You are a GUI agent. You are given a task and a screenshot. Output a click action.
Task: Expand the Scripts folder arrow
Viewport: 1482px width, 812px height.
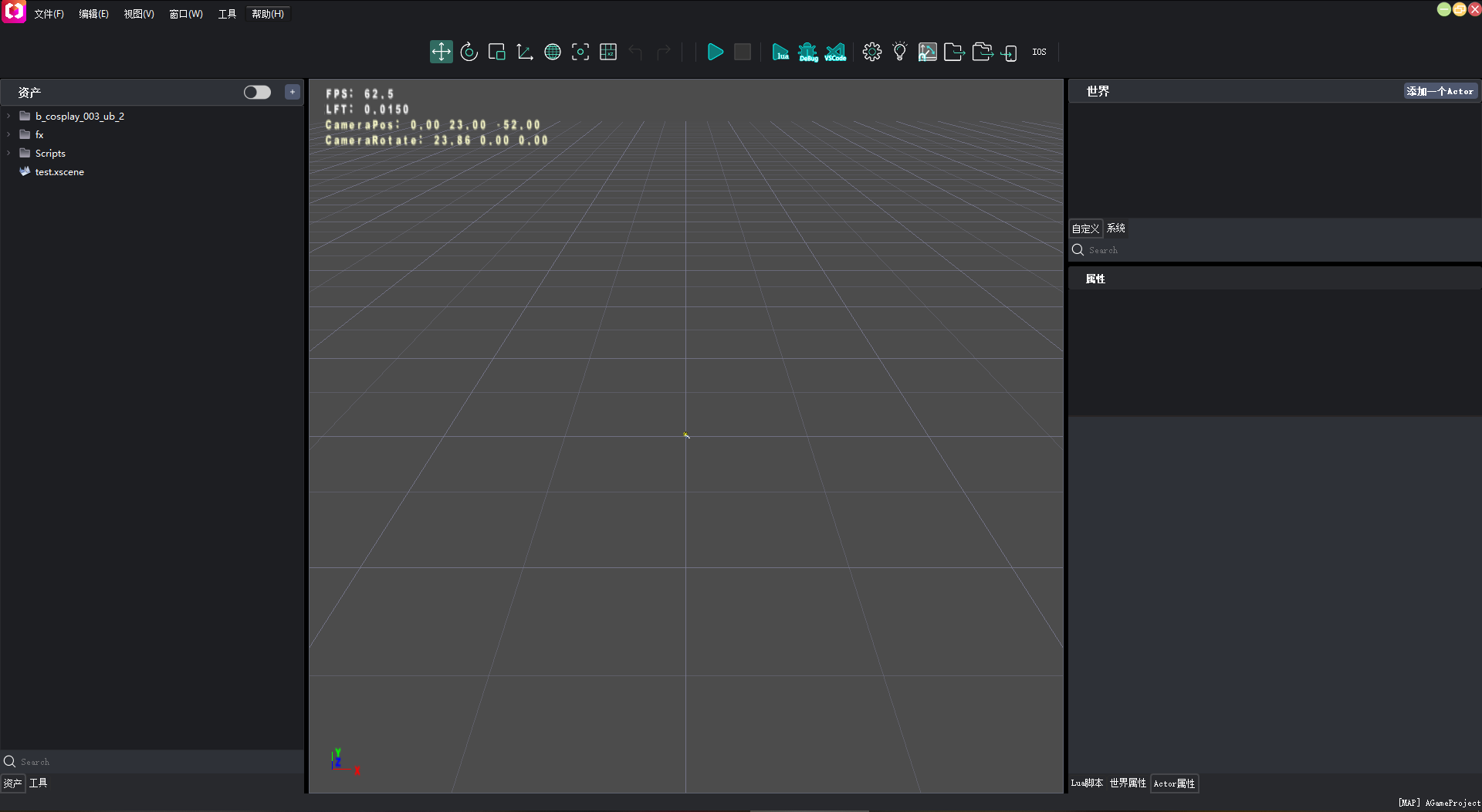point(8,153)
